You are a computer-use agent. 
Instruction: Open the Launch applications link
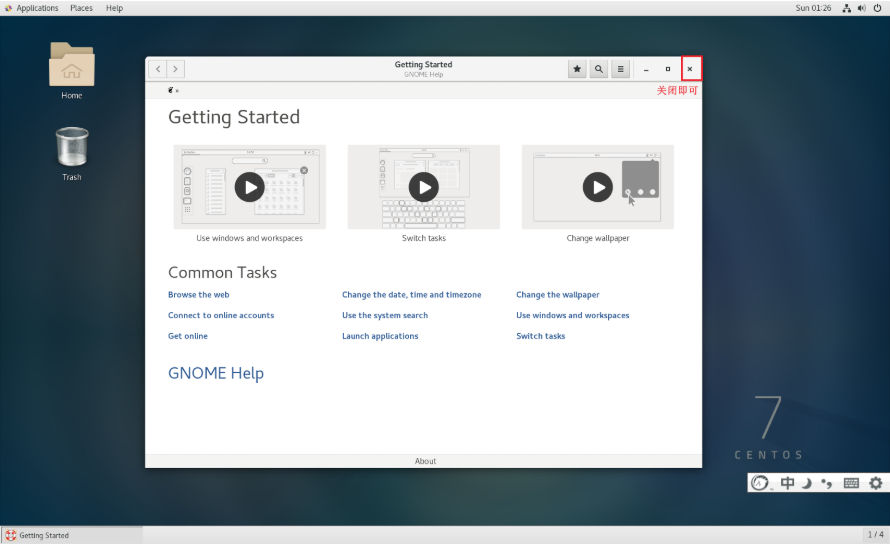pyautogui.click(x=380, y=336)
